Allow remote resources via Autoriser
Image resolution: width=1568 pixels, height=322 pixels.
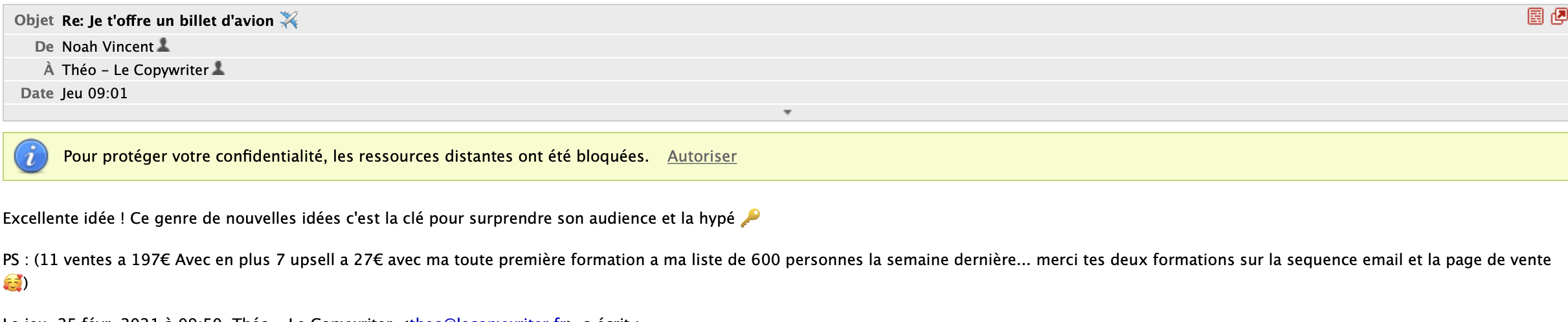click(x=702, y=156)
